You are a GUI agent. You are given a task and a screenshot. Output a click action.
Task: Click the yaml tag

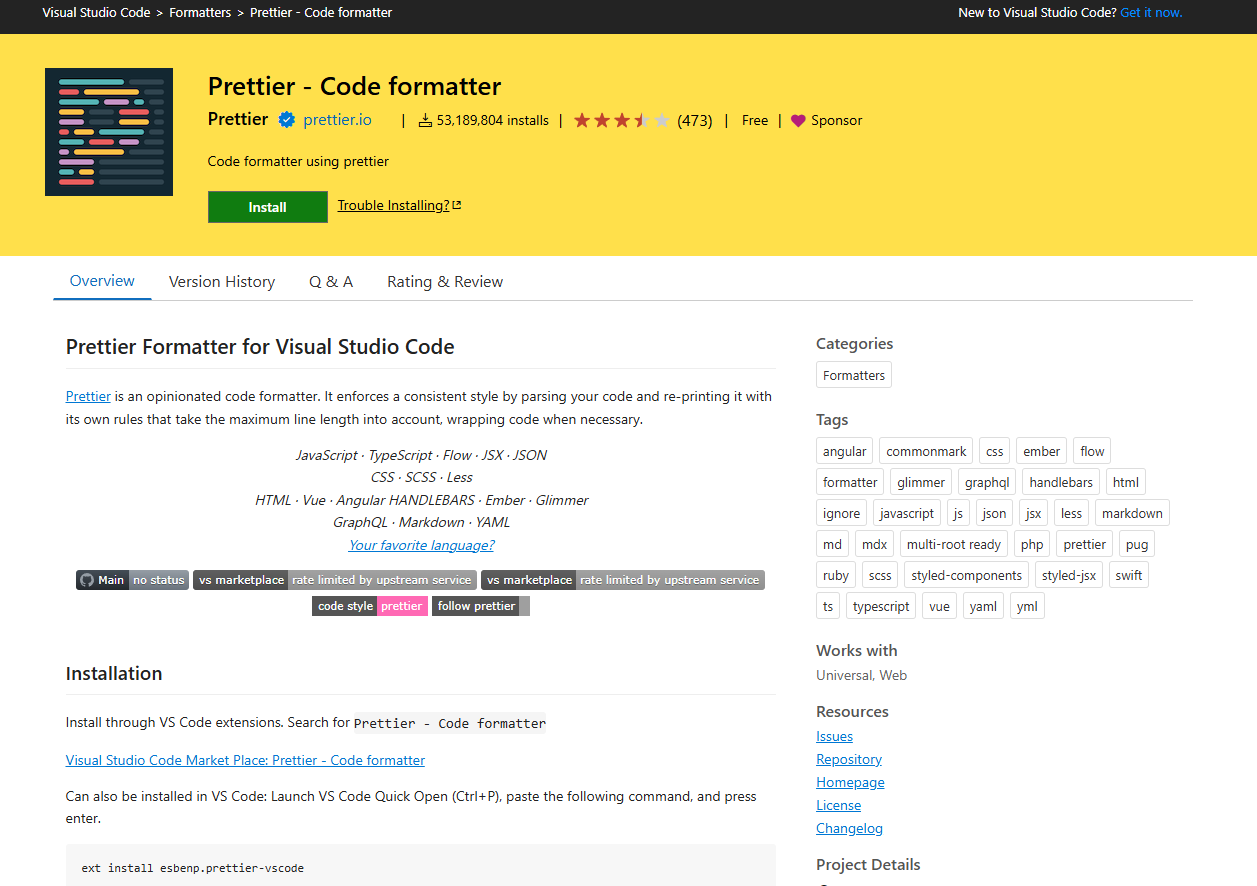[x=984, y=606]
